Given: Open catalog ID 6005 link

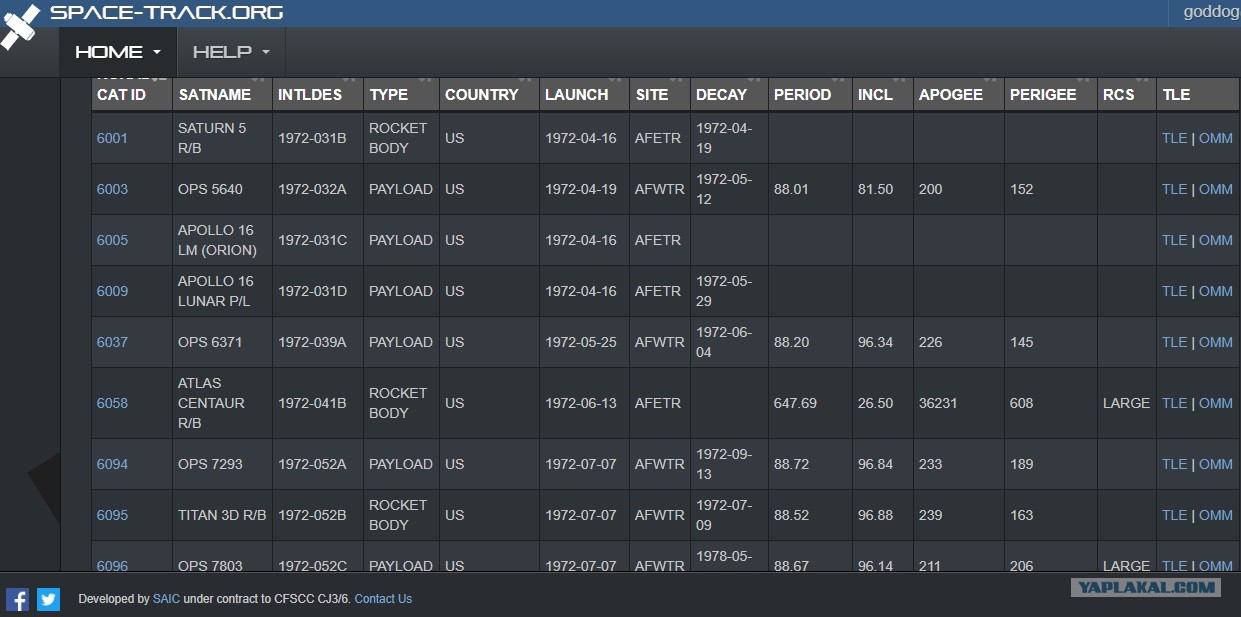Looking at the screenshot, I should pos(112,240).
